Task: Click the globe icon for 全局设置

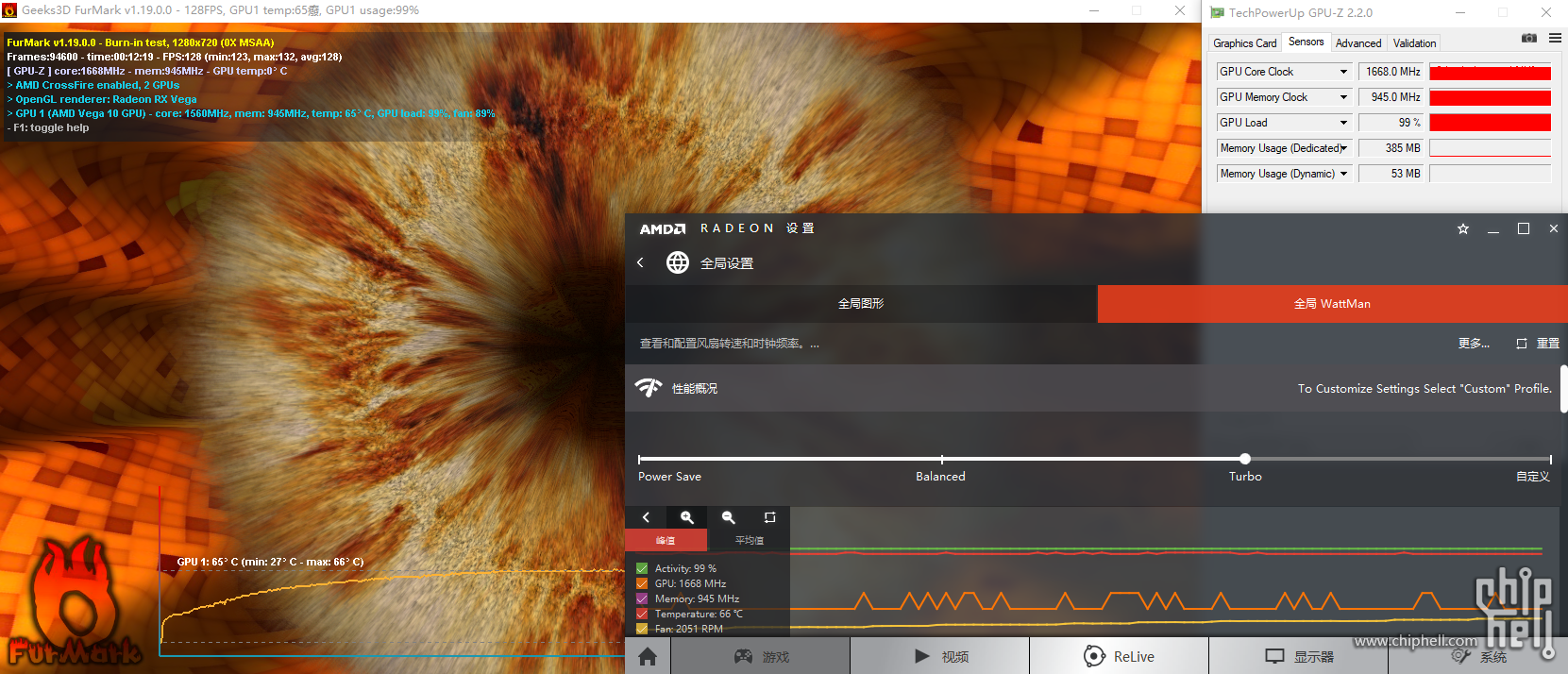Action: 678,262
